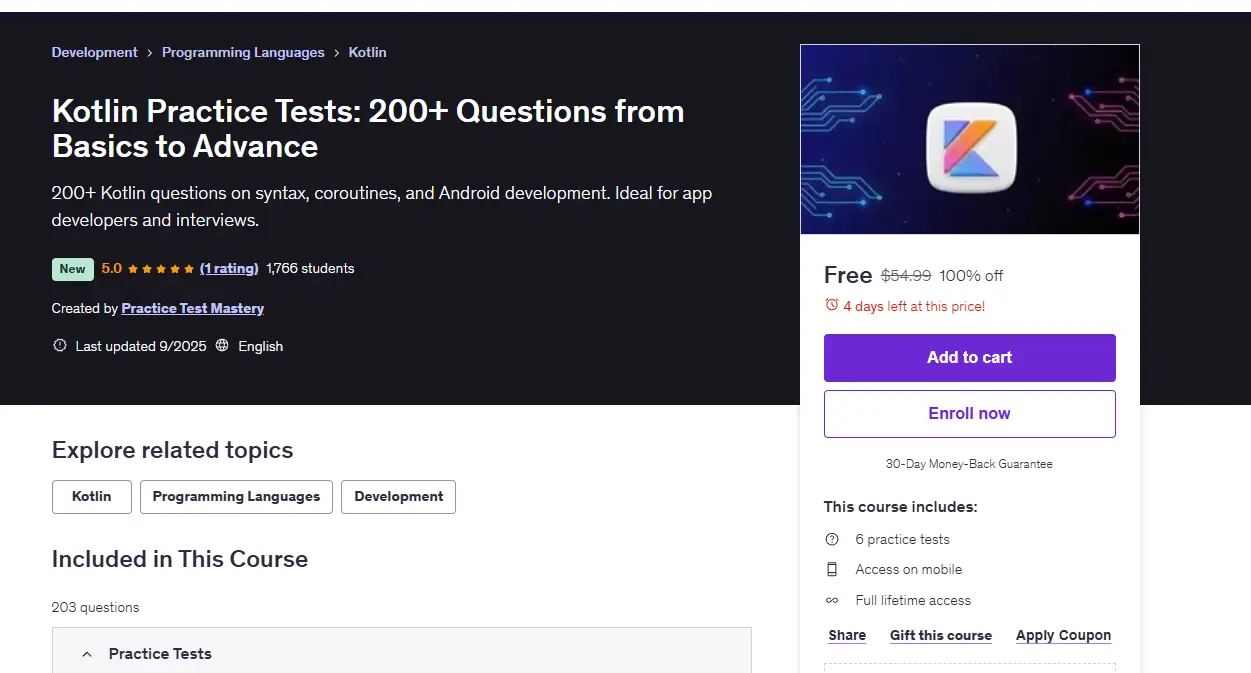
Task: Click the '4 days left at this price!' text
Action: tap(914, 306)
